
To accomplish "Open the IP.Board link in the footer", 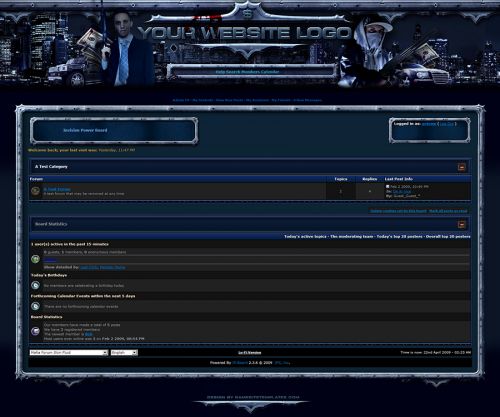I will 240,363.
